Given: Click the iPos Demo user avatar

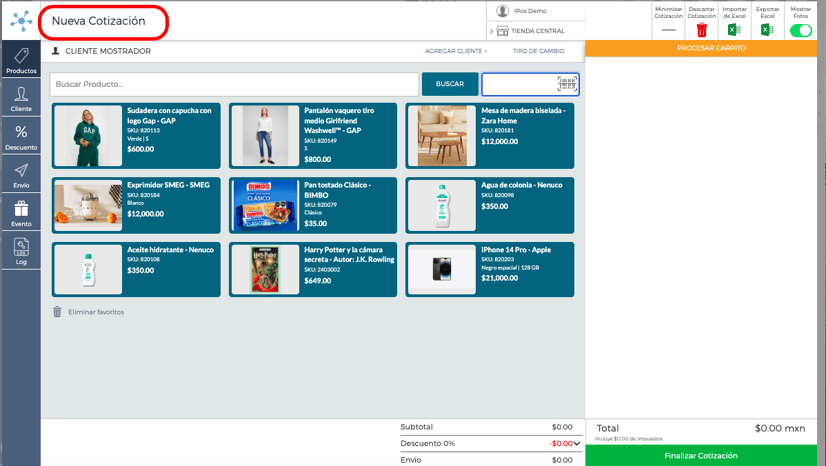Looking at the screenshot, I should (503, 11).
